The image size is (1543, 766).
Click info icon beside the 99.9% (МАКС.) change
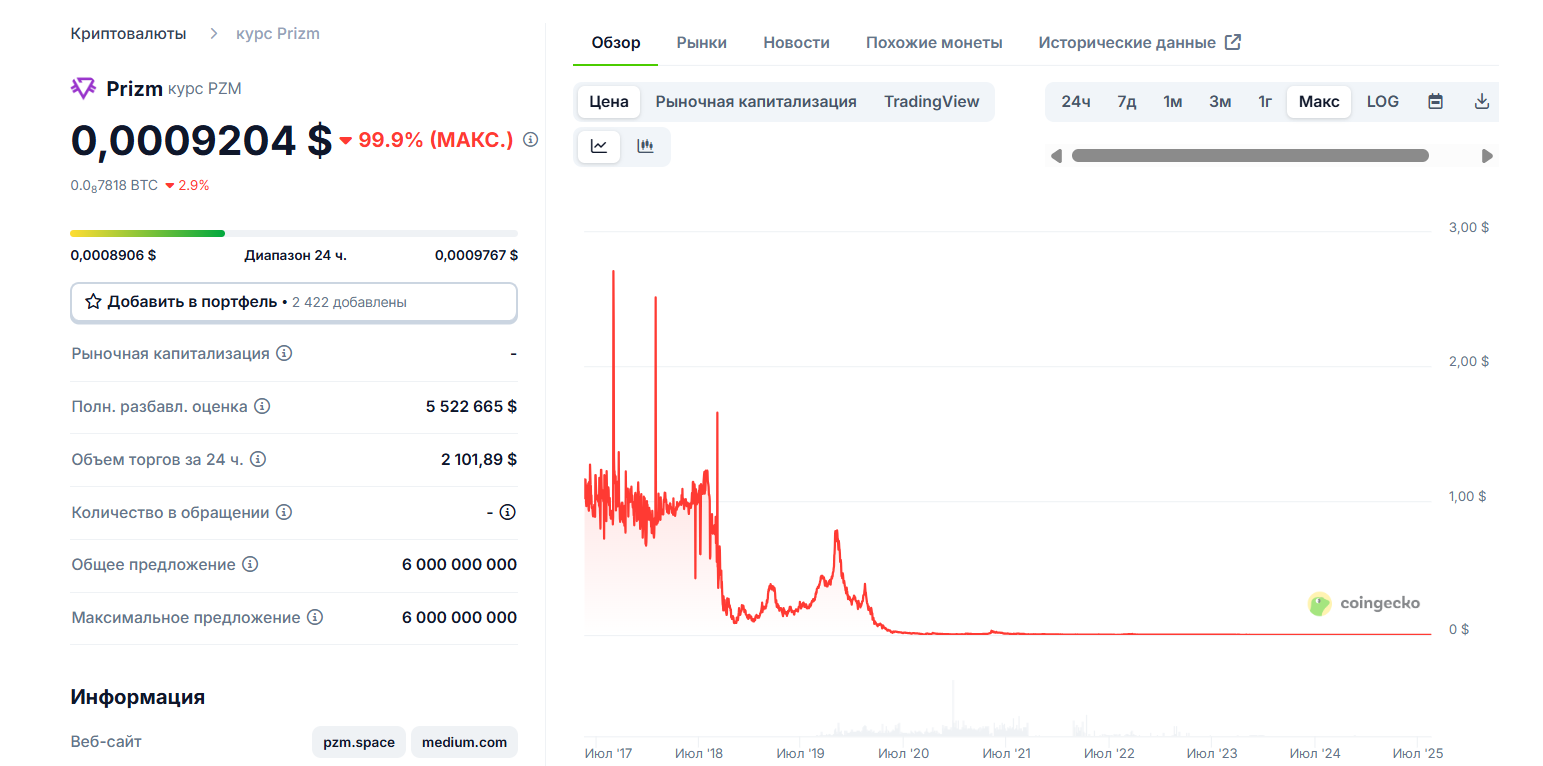530,140
